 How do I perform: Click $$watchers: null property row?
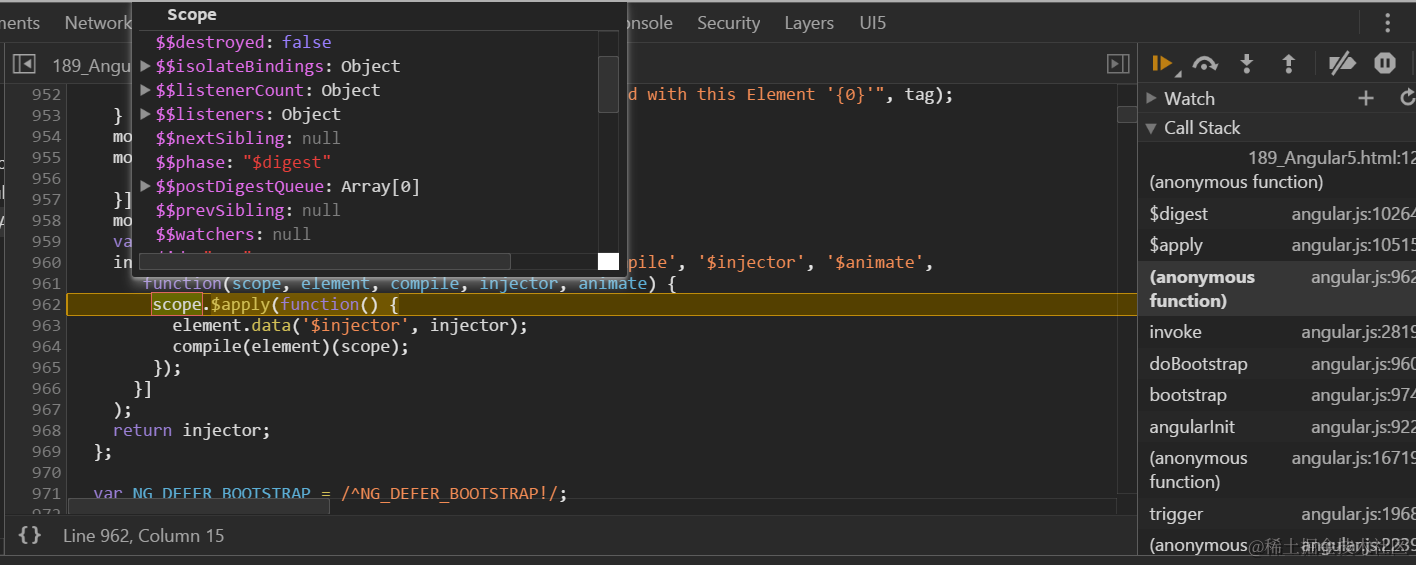pyautogui.click(x=233, y=234)
